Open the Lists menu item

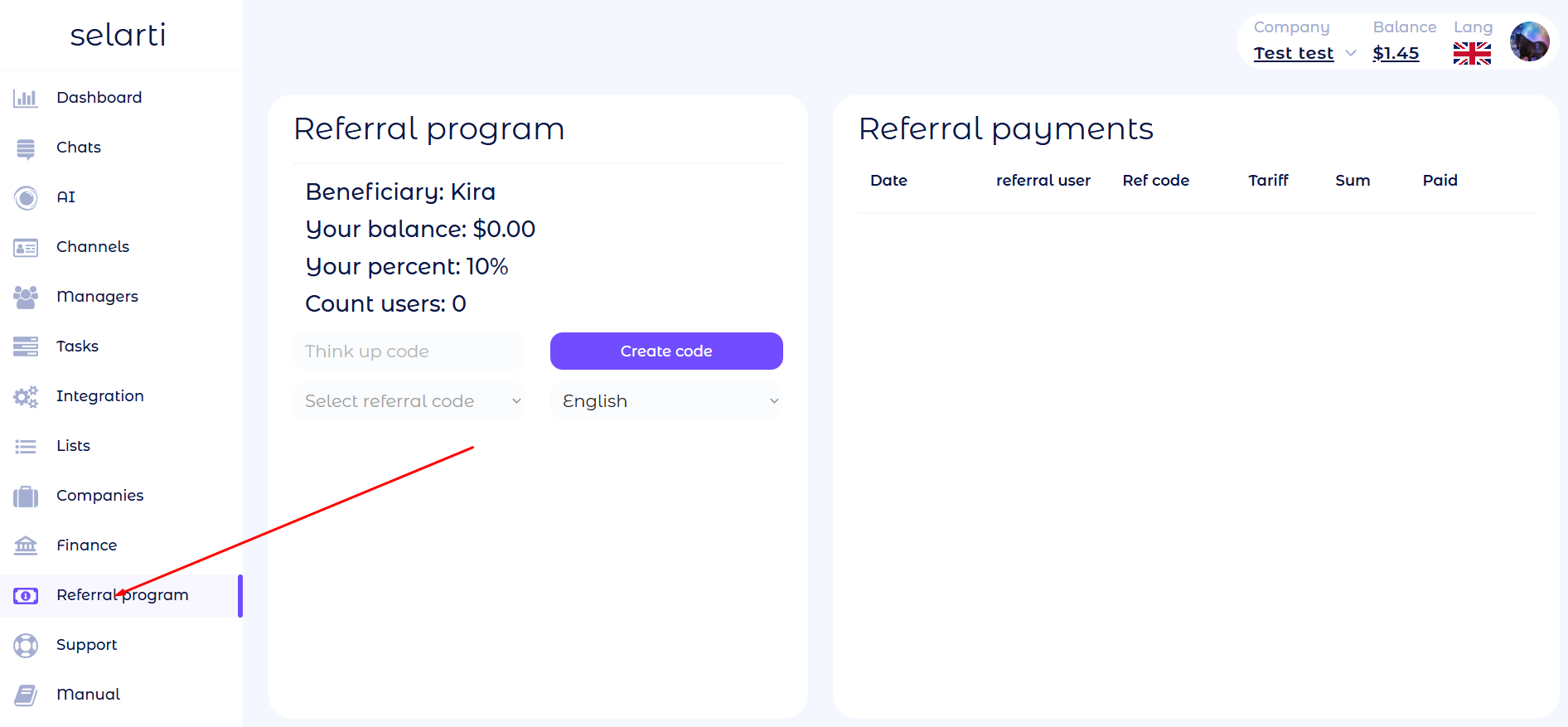(x=73, y=446)
